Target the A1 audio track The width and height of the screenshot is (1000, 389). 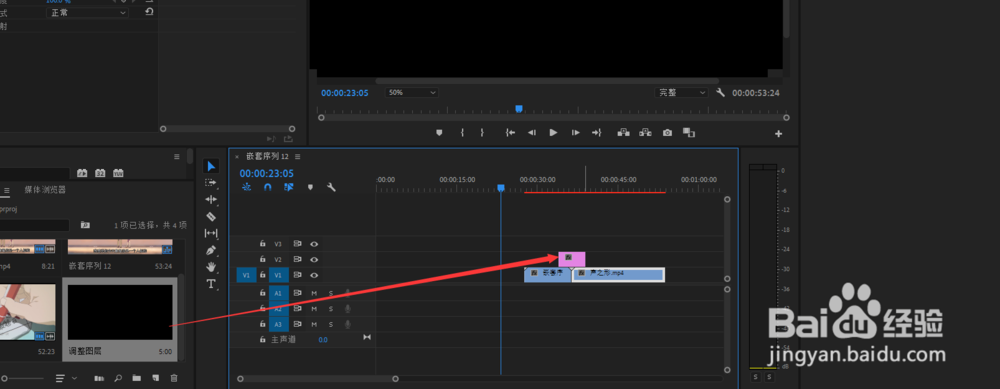(x=279, y=293)
